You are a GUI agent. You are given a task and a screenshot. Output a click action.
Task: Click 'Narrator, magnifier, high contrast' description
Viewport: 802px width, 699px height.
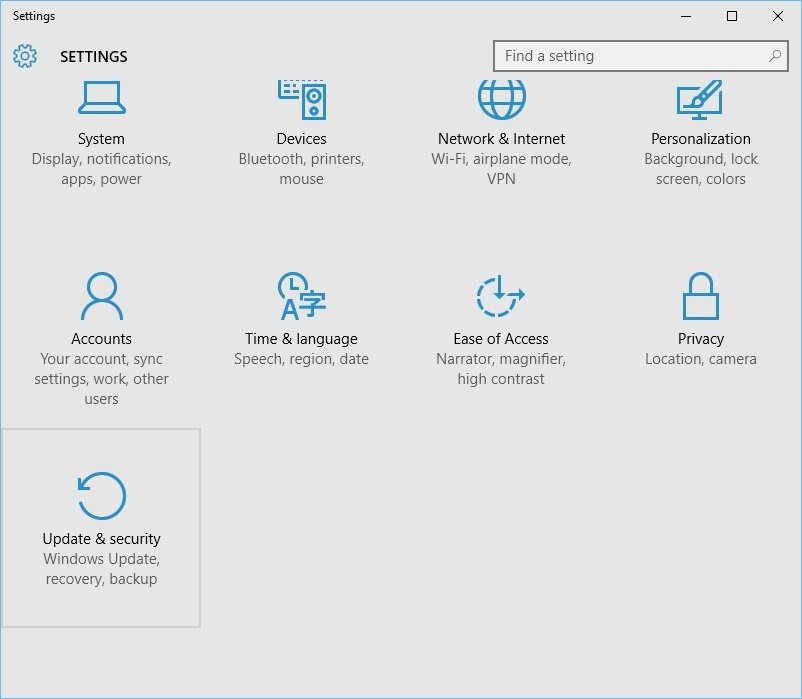point(501,369)
